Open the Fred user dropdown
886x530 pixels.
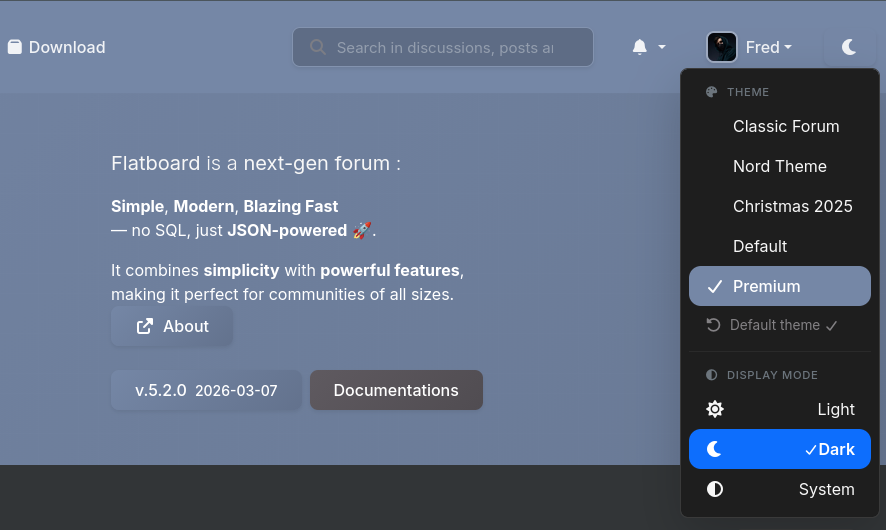click(x=768, y=47)
